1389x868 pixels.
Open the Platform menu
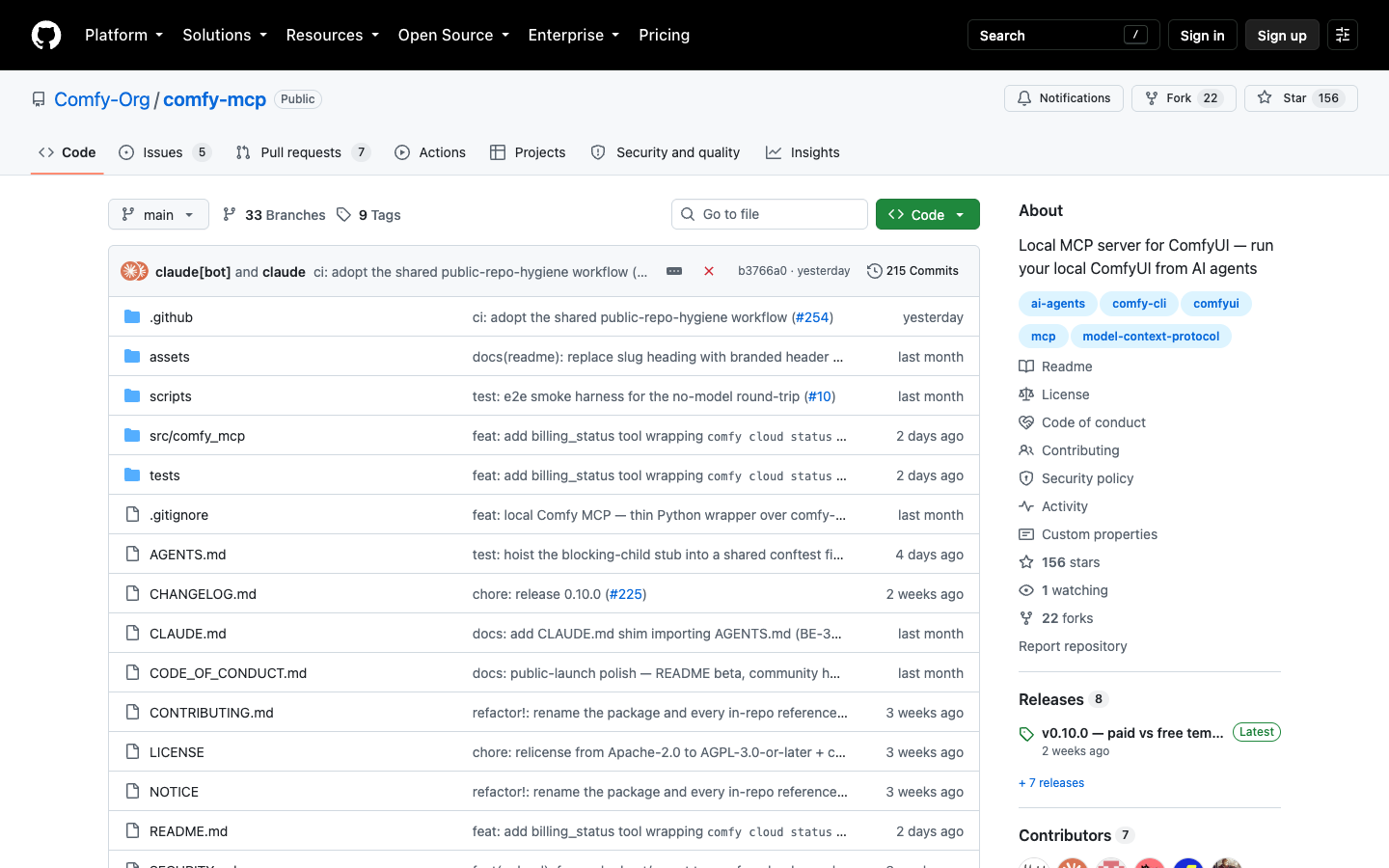123,35
